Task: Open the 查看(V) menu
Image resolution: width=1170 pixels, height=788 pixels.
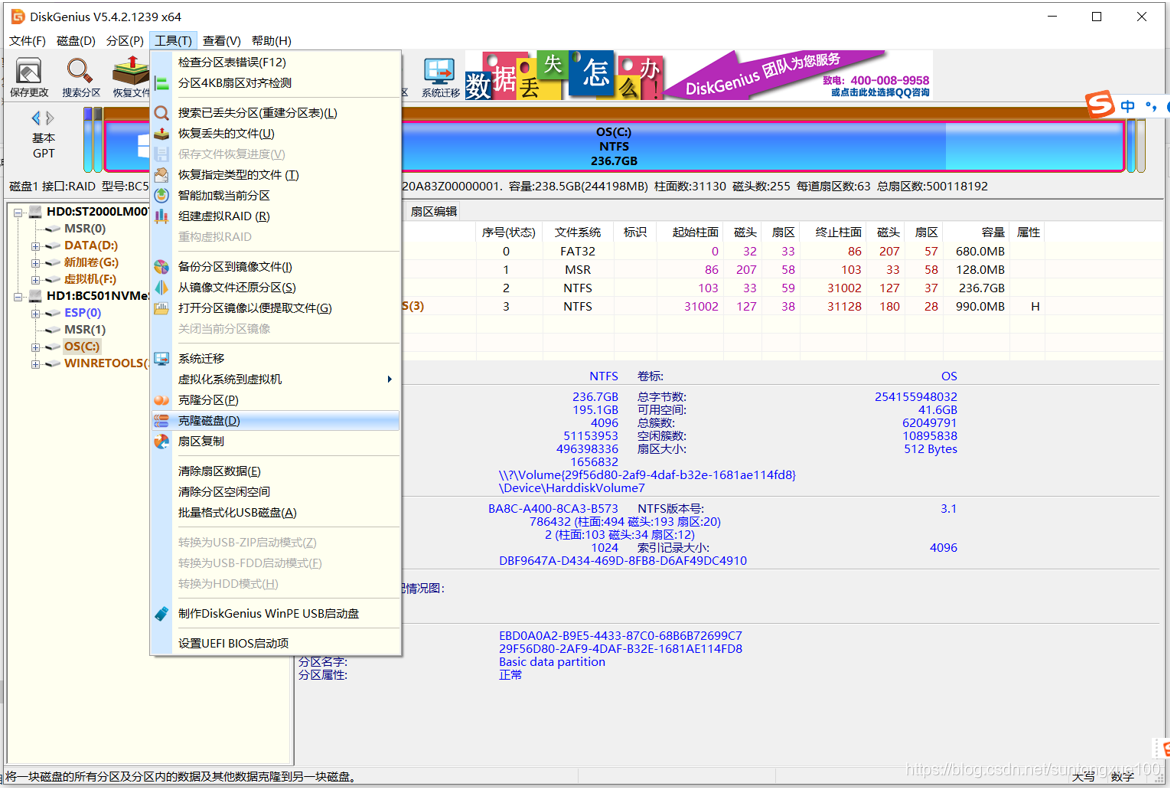Action: point(222,41)
